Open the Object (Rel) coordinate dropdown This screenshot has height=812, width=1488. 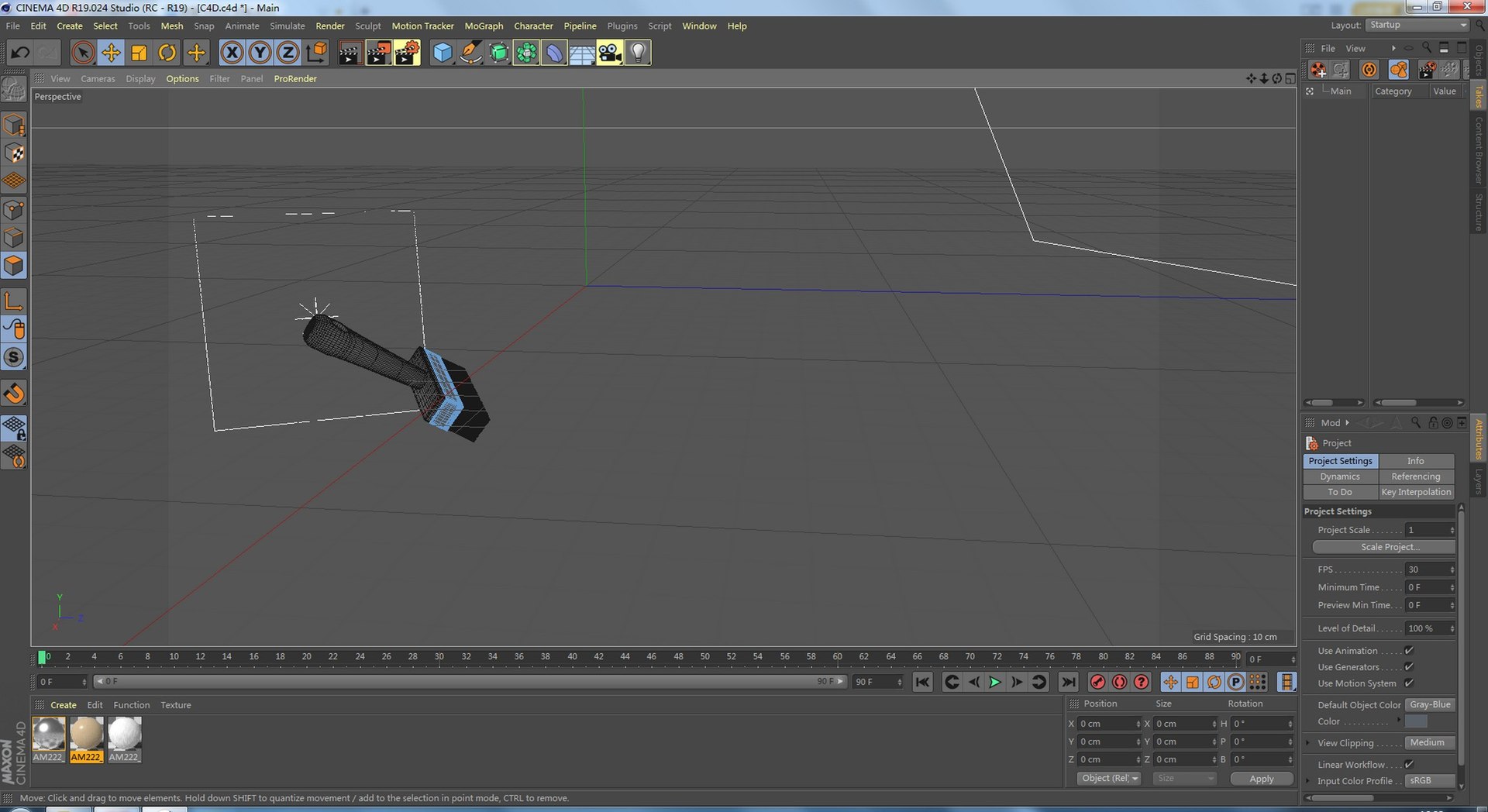tap(1109, 778)
